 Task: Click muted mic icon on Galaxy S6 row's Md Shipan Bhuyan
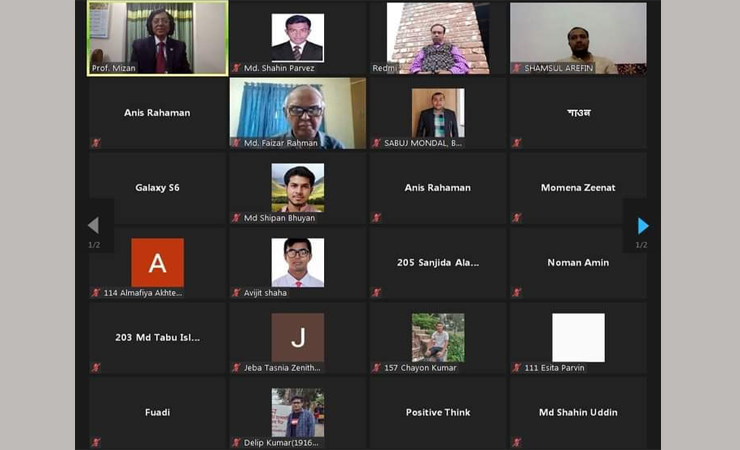point(236,217)
